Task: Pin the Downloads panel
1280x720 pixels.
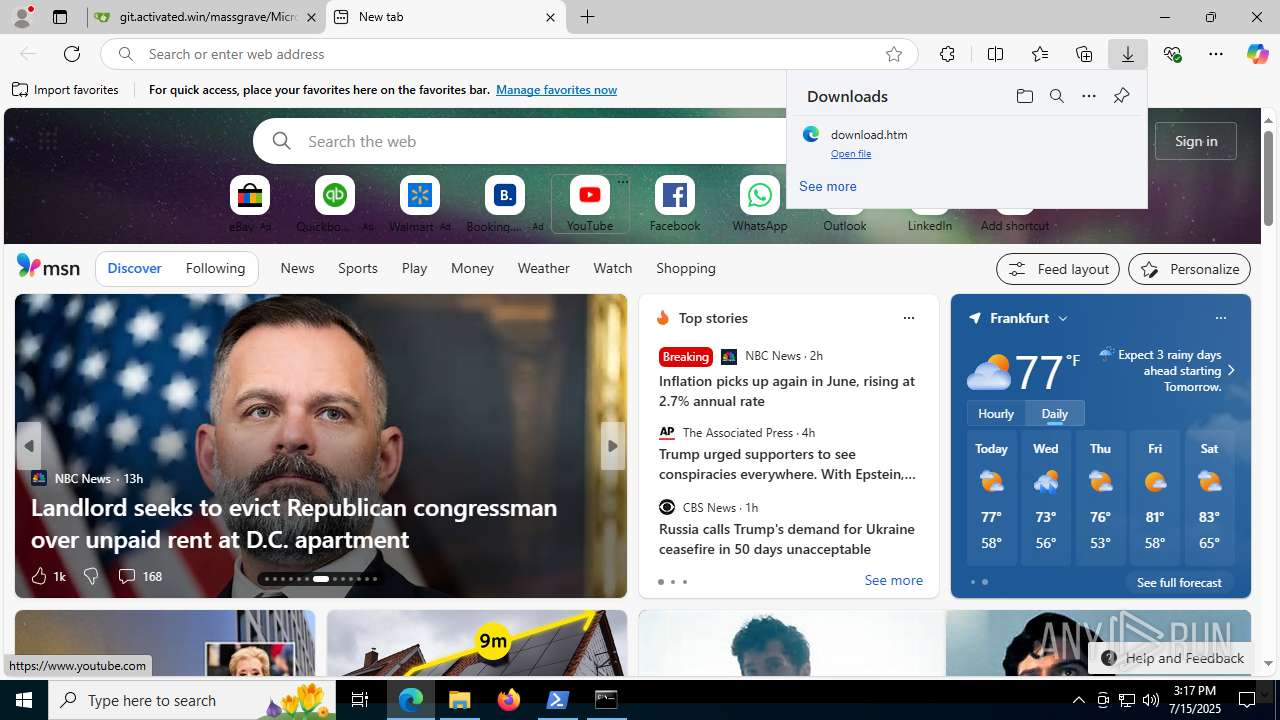Action: coord(1121,96)
